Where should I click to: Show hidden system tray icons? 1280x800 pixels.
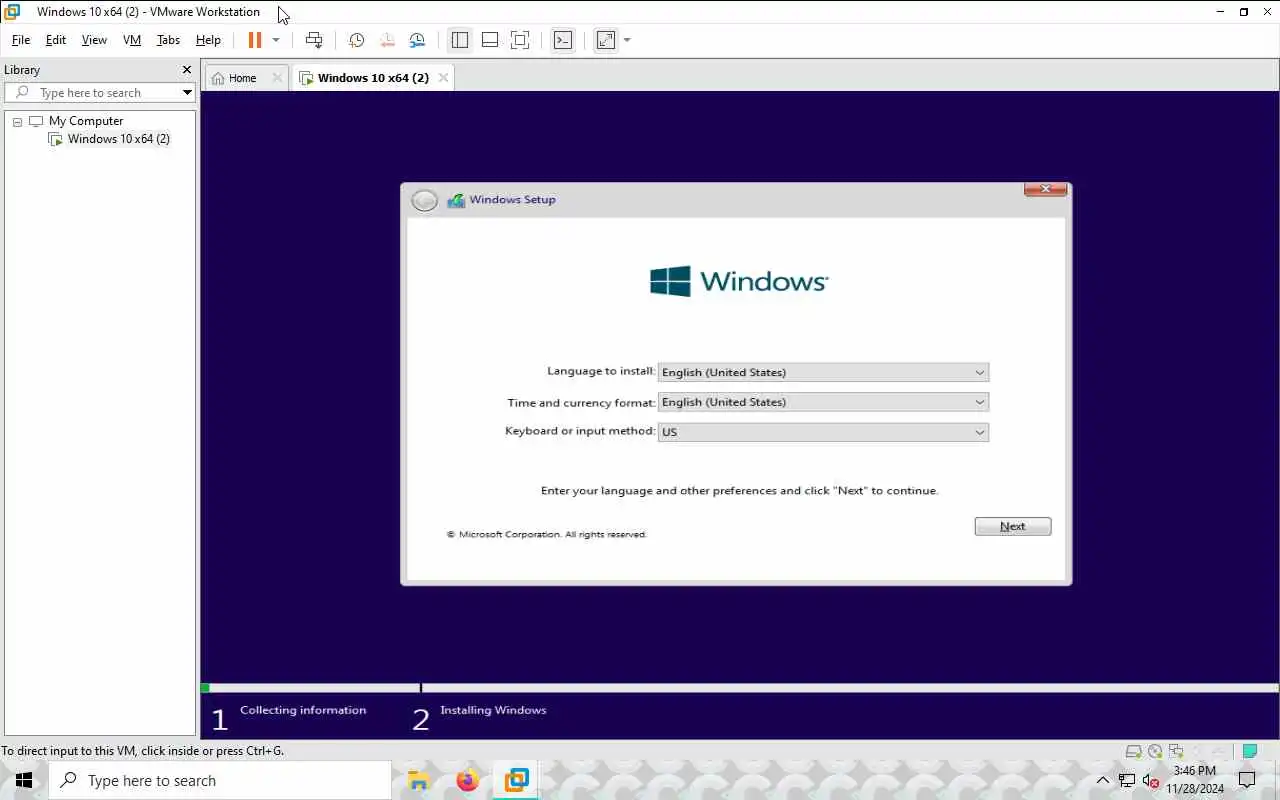pyautogui.click(x=1103, y=780)
